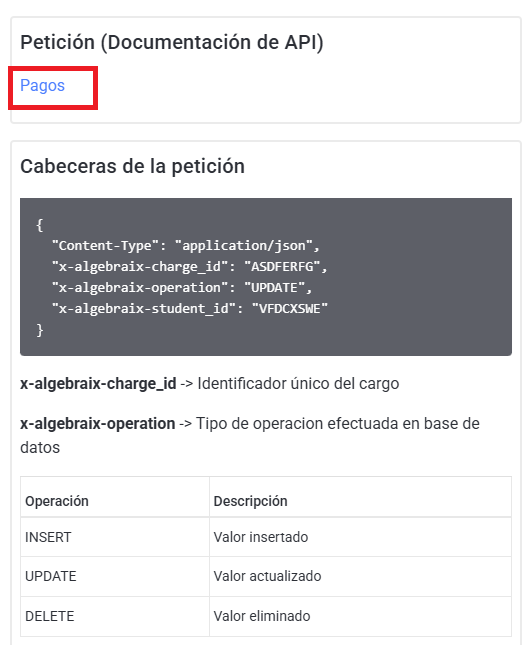This screenshot has height=645, width=529.
Task: Click the Valor insertado cell
Action: click(360, 537)
